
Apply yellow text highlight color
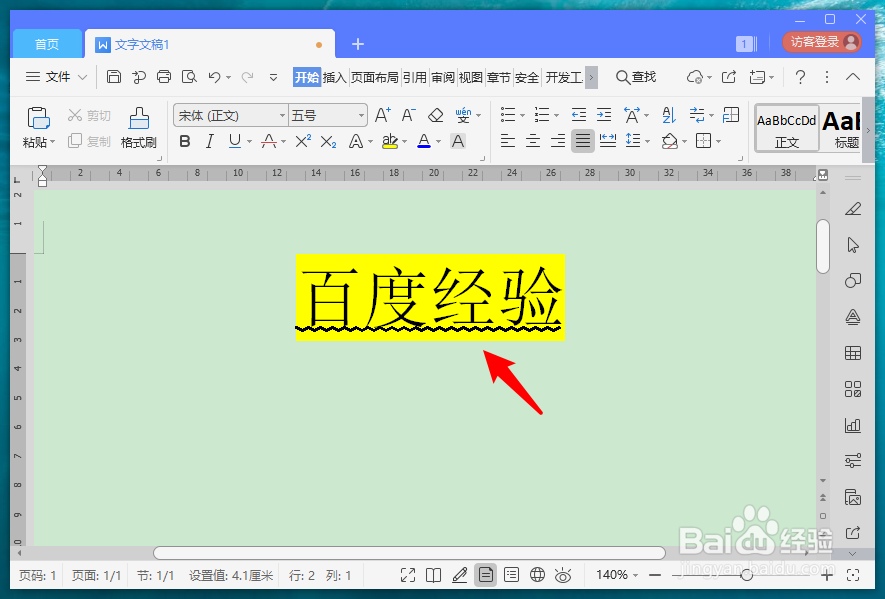click(x=389, y=141)
